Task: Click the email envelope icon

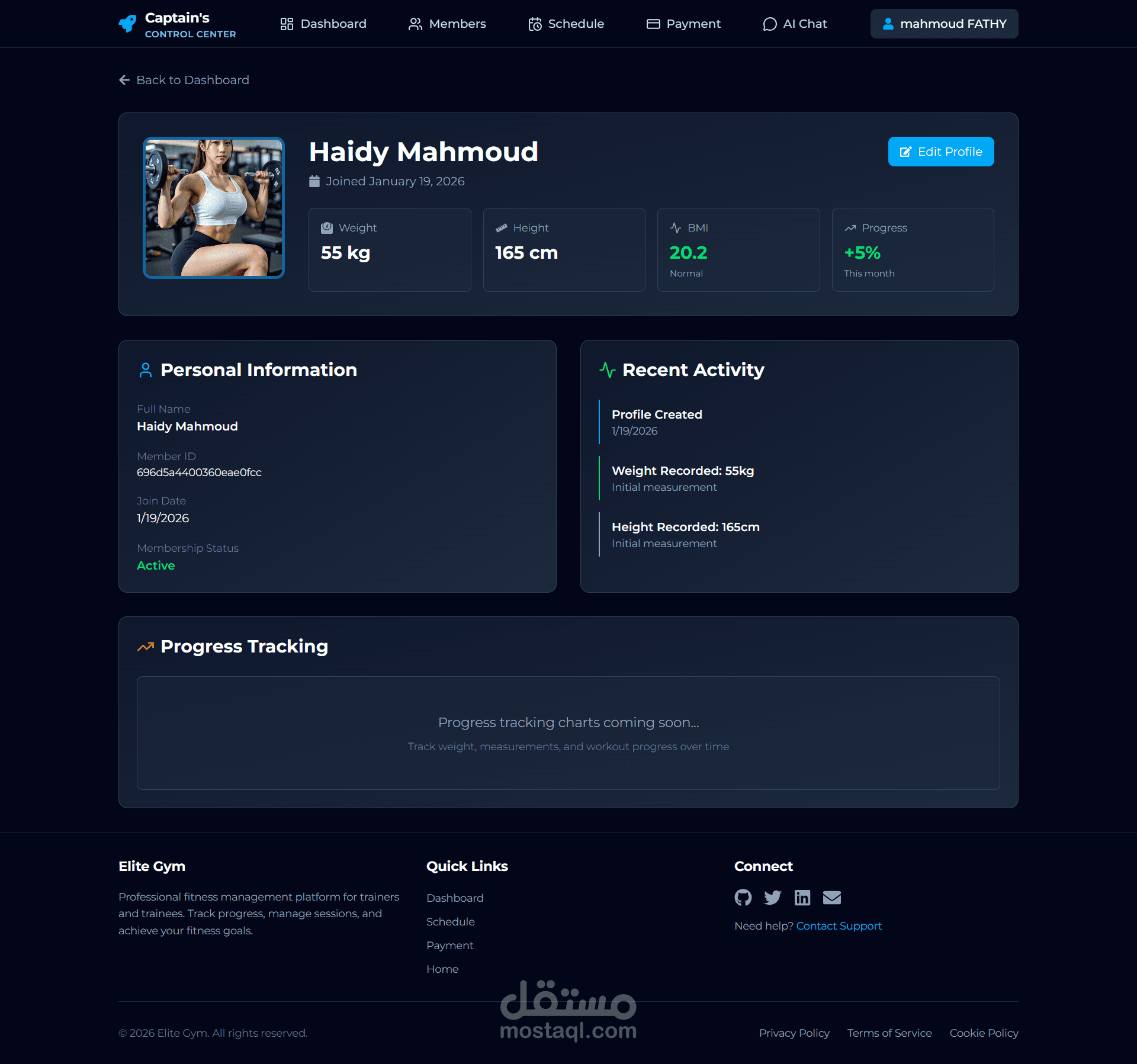Action: tap(831, 898)
